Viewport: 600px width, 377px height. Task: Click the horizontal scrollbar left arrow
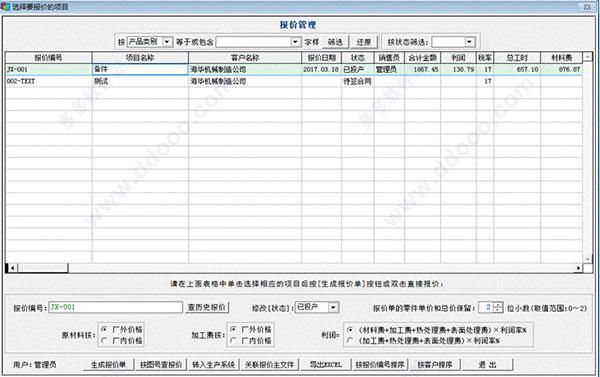tap(12, 268)
